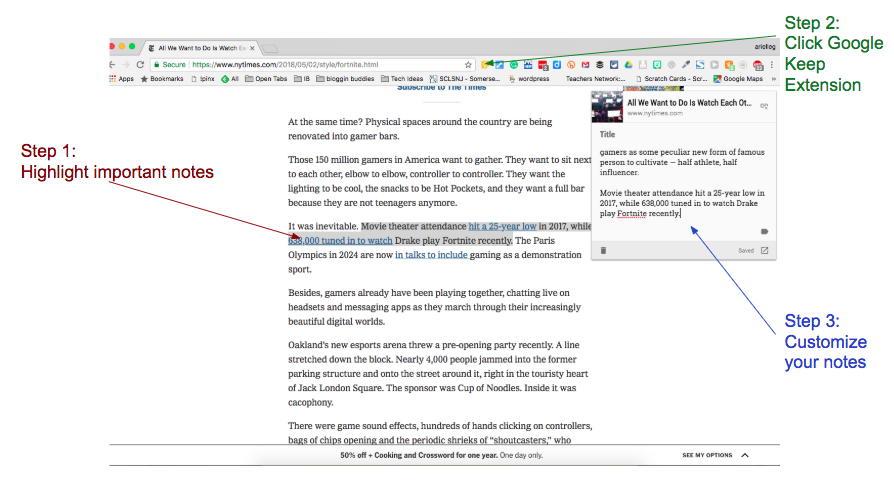The image size is (894, 481).
Task: Open the Buffer stacked-layers extension icon
Action: tap(600, 65)
